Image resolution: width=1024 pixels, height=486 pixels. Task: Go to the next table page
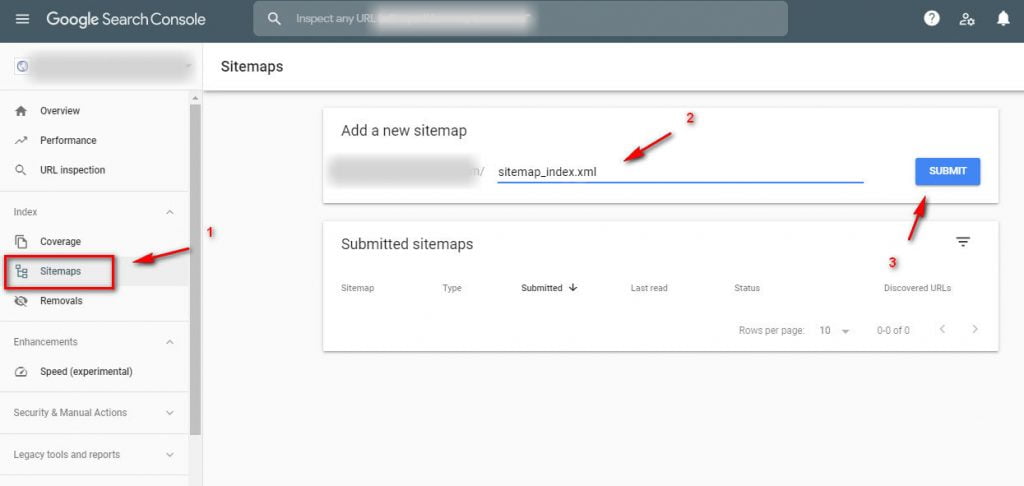pos(975,329)
